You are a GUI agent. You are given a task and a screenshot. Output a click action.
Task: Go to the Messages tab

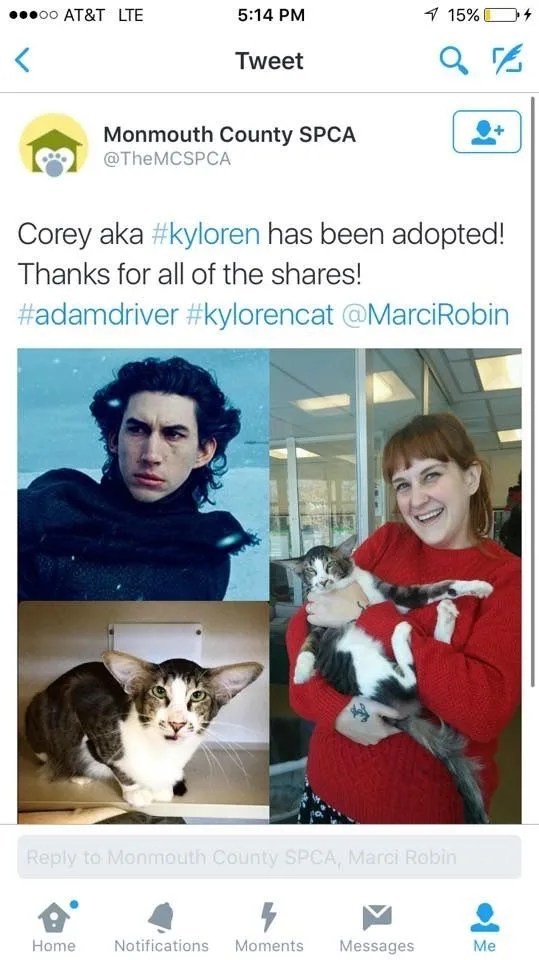[x=377, y=926]
